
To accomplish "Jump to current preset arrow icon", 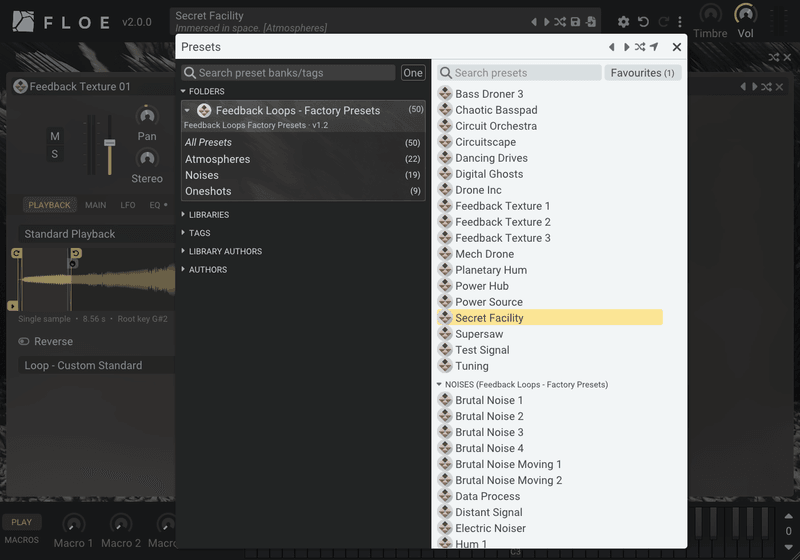I will 654,47.
